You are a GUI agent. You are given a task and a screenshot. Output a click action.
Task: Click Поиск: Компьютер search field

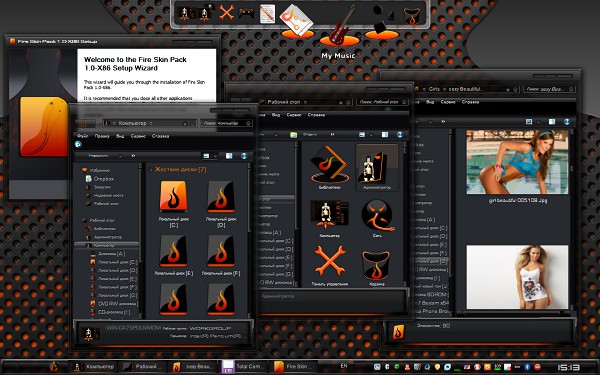click(226, 123)
